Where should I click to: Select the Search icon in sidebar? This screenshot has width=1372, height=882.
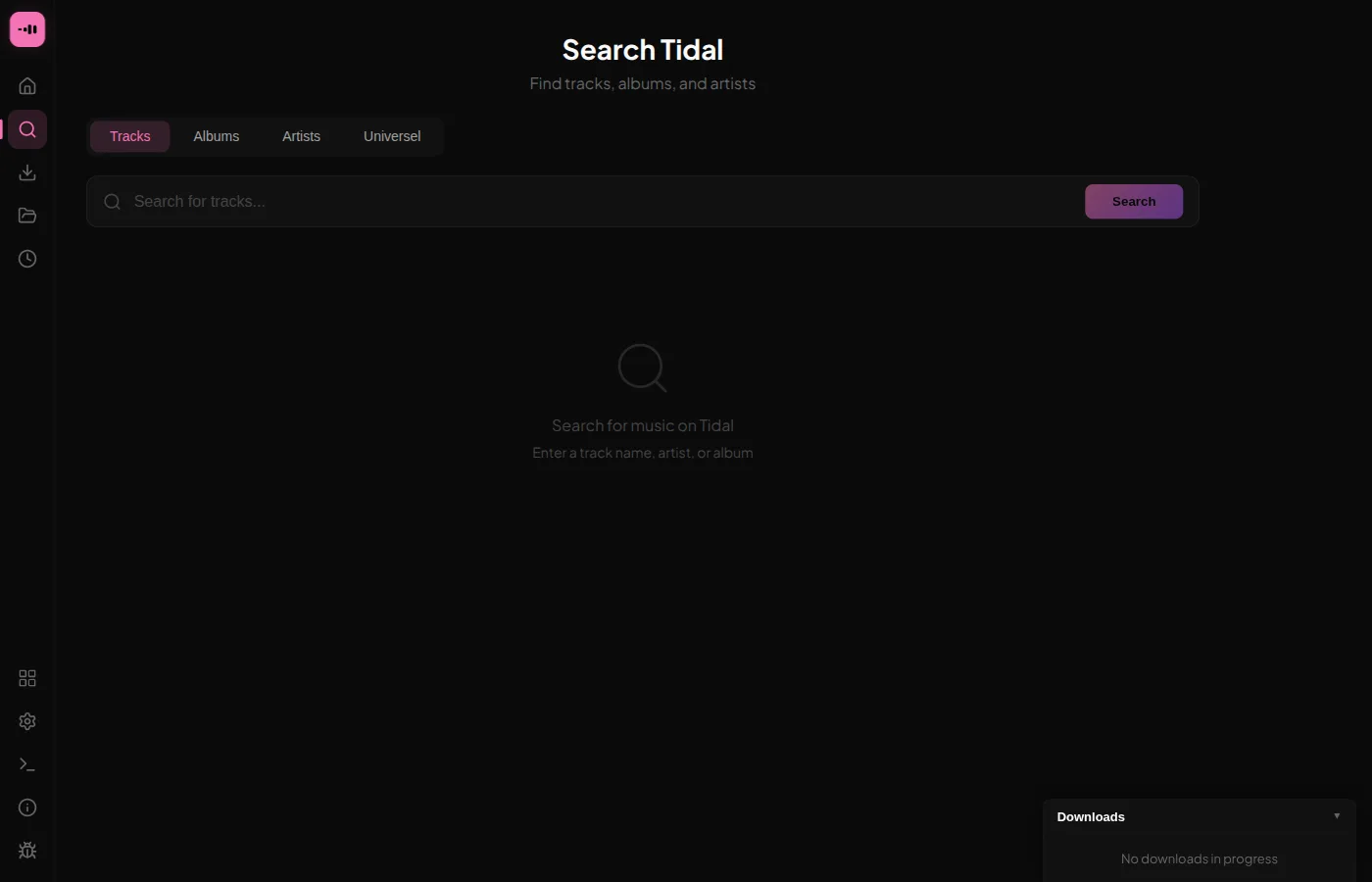(x=27, y=129)
